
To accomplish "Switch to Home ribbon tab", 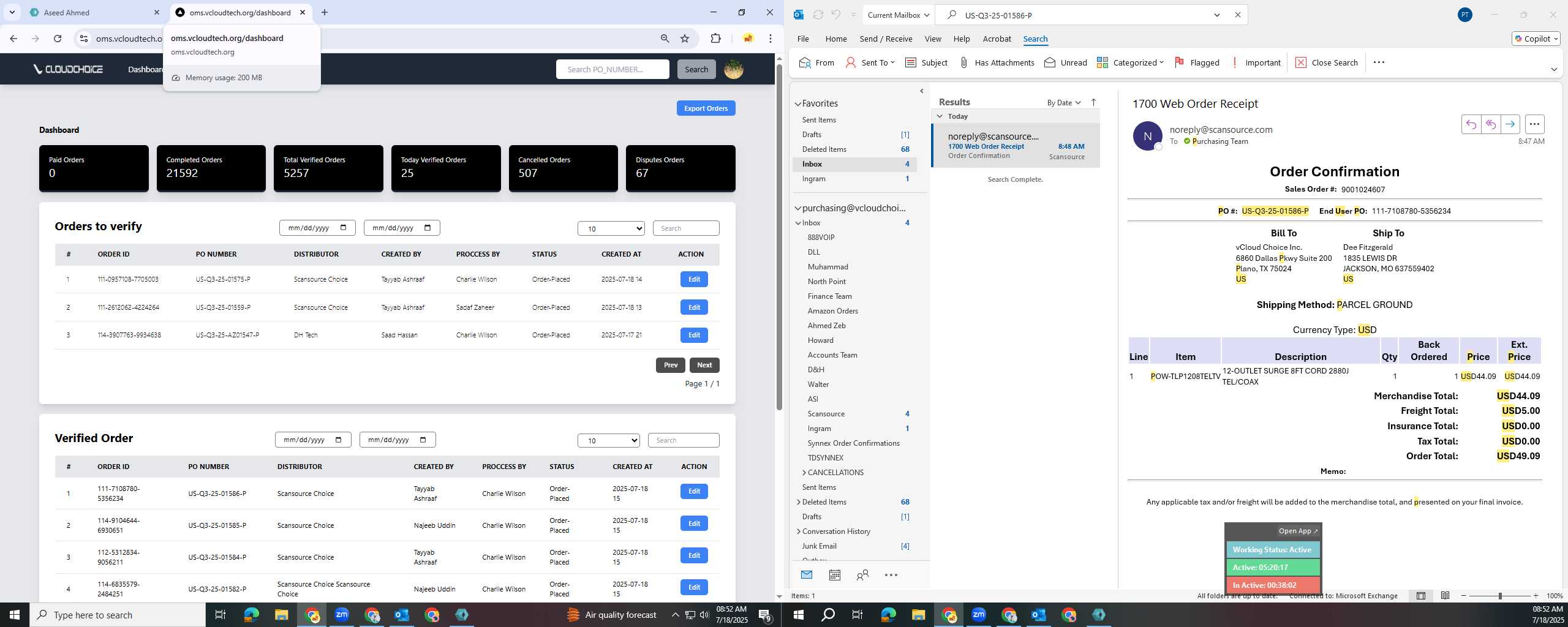I will coord(835,39).
